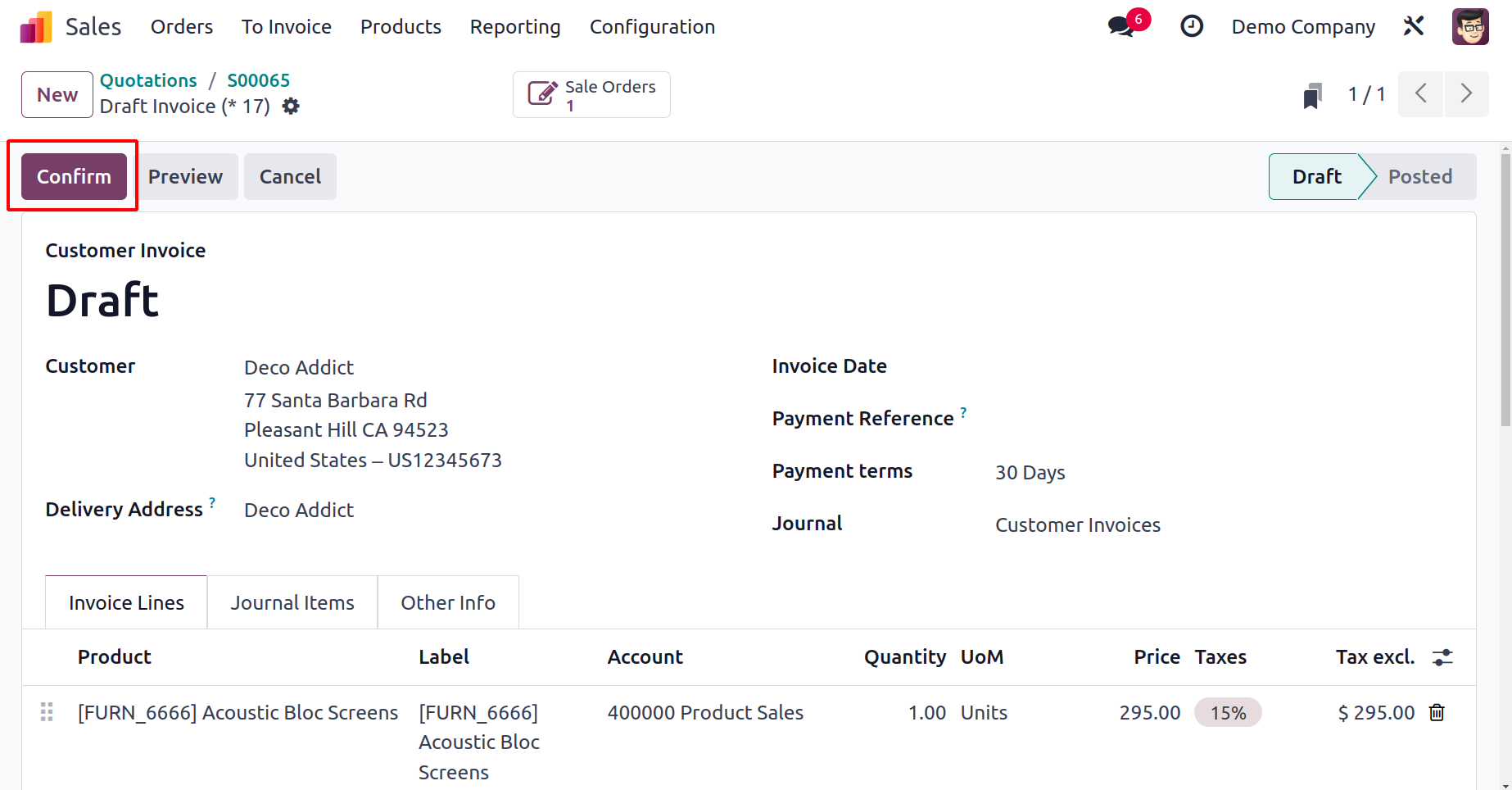Screen dimensions: 1512x790
Task: Open the Sale Orders smart button
Action: click(x=591, y=95)
